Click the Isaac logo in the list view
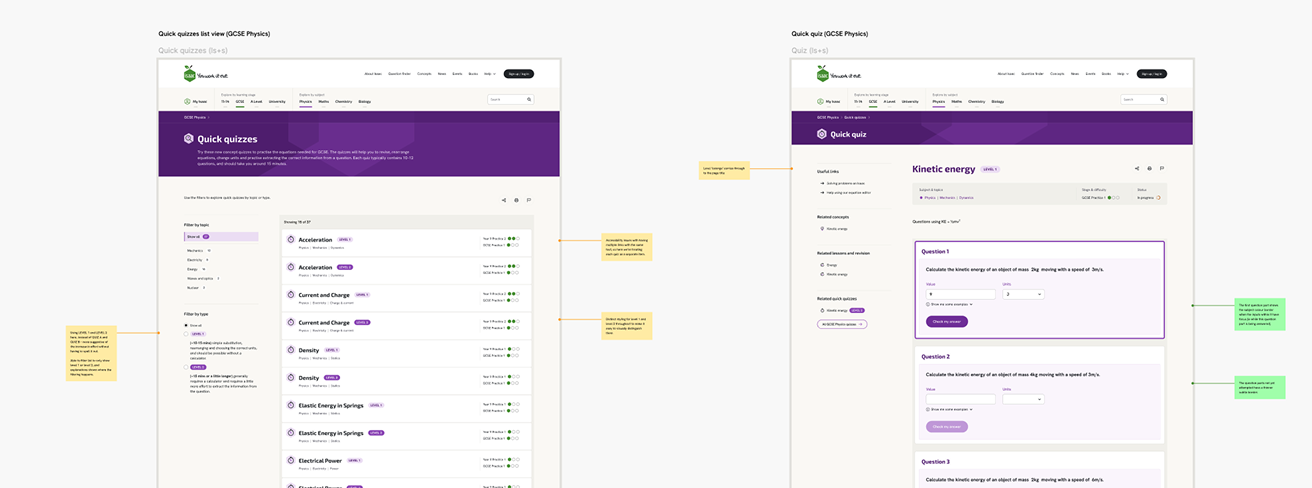1312x488 pixels. (190, 73)
